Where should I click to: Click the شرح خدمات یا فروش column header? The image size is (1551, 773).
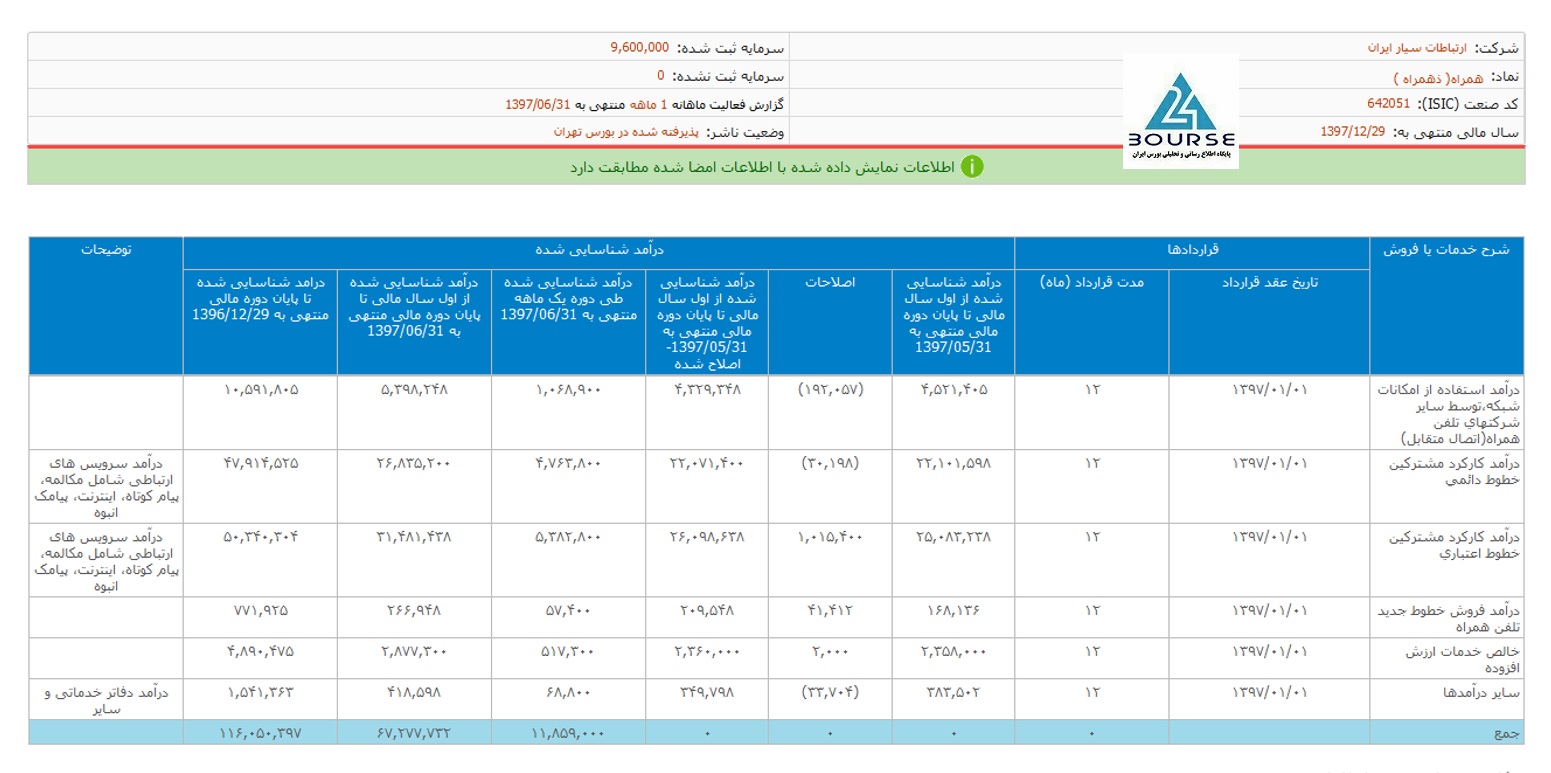click(1446, 251)
